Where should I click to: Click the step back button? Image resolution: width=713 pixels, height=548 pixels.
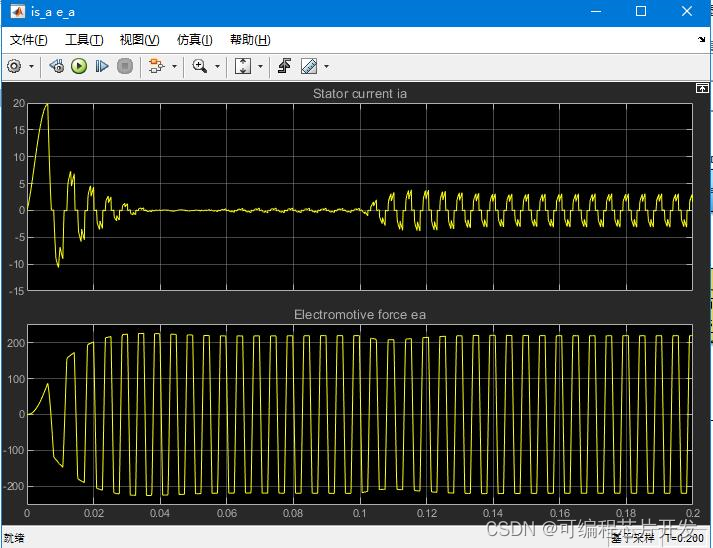pos(56,66)
